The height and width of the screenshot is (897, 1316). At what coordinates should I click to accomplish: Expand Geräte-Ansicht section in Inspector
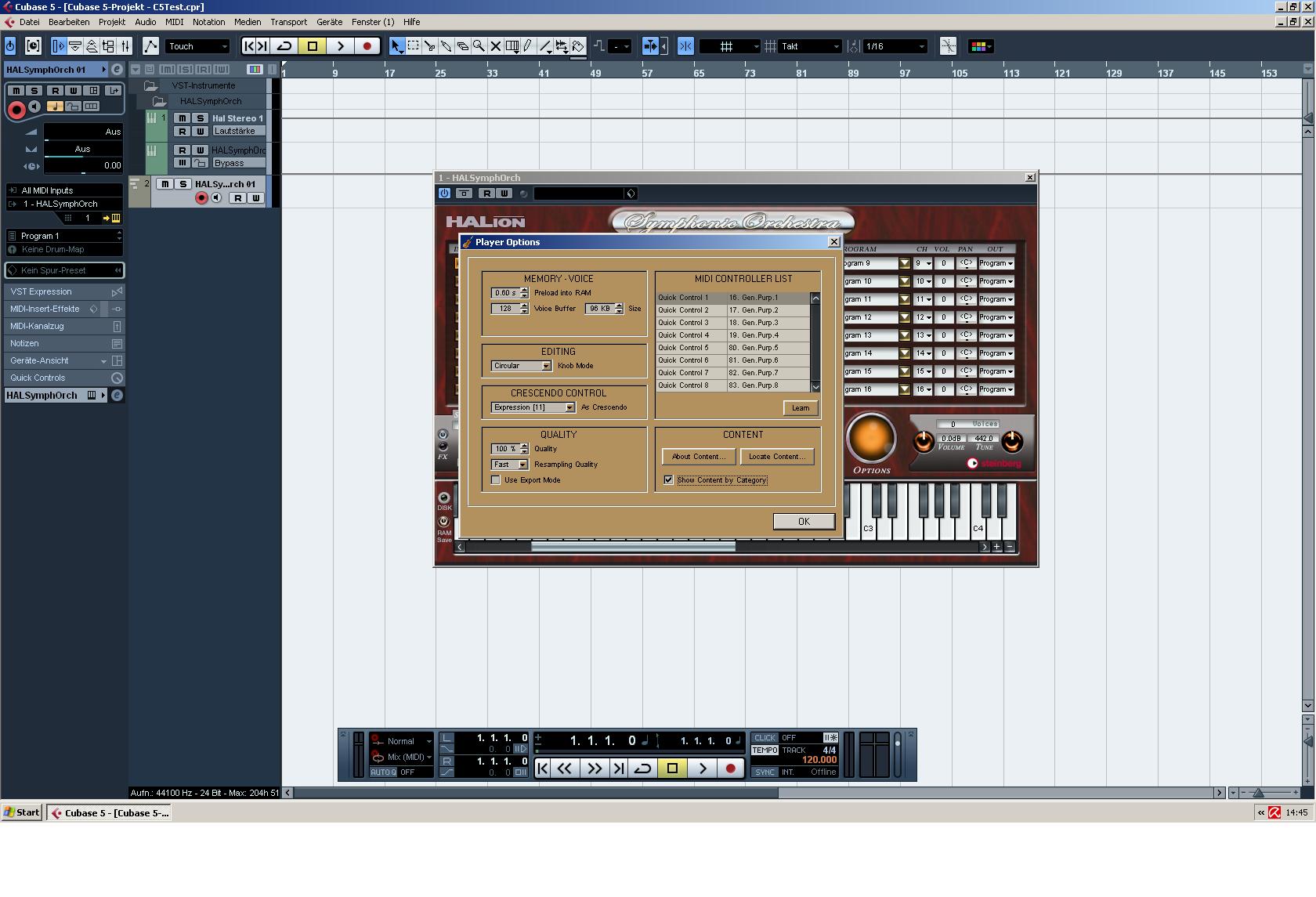103,361
